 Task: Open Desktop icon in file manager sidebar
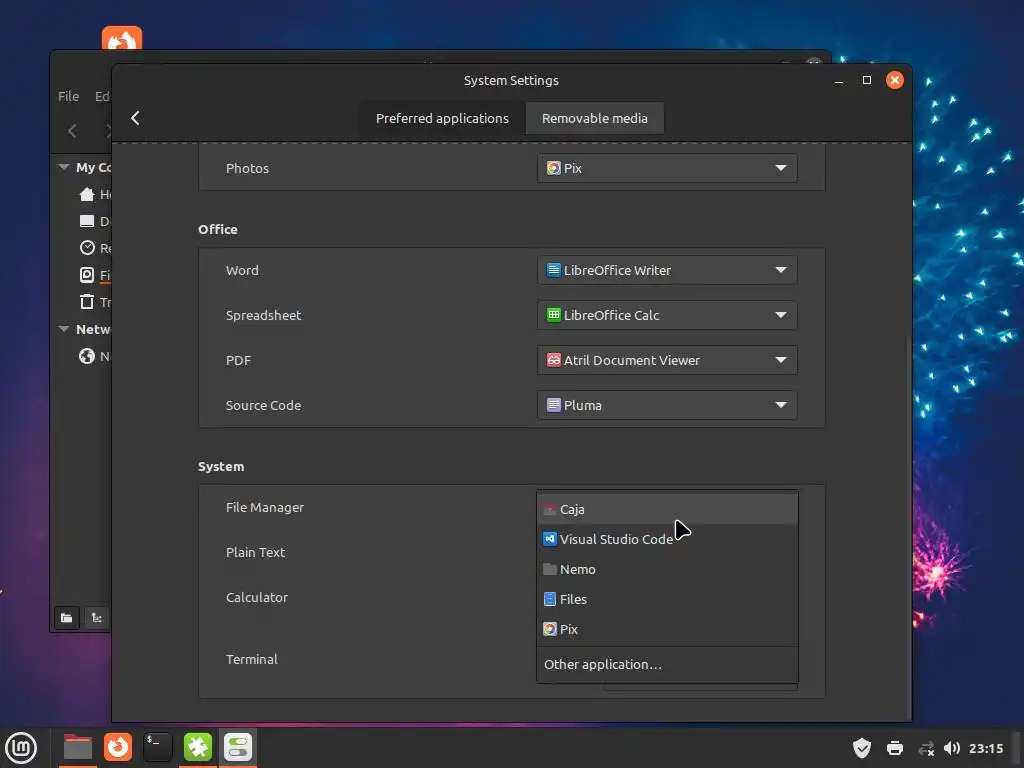click(87, 221)
